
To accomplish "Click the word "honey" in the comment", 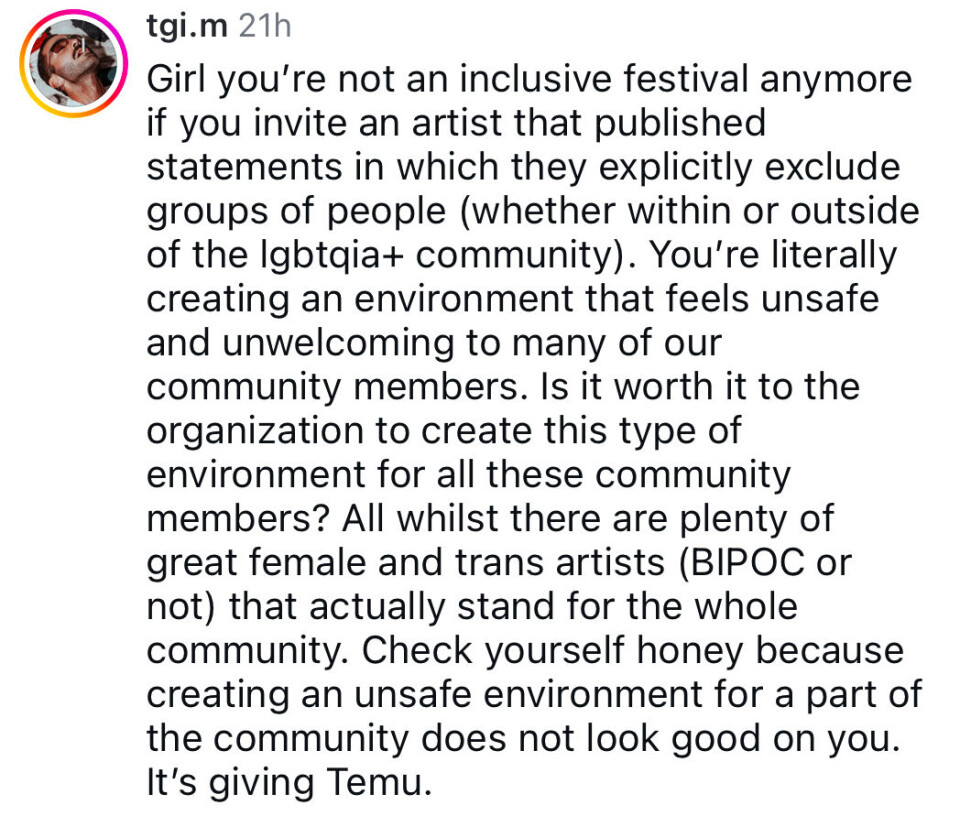I will [682, 651].
